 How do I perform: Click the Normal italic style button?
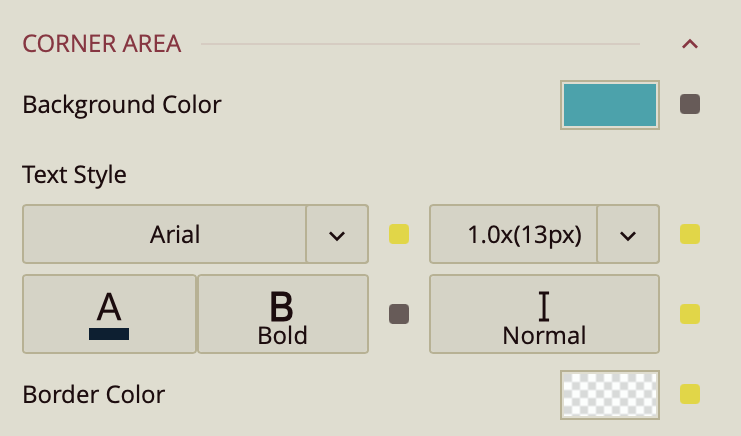544,314
